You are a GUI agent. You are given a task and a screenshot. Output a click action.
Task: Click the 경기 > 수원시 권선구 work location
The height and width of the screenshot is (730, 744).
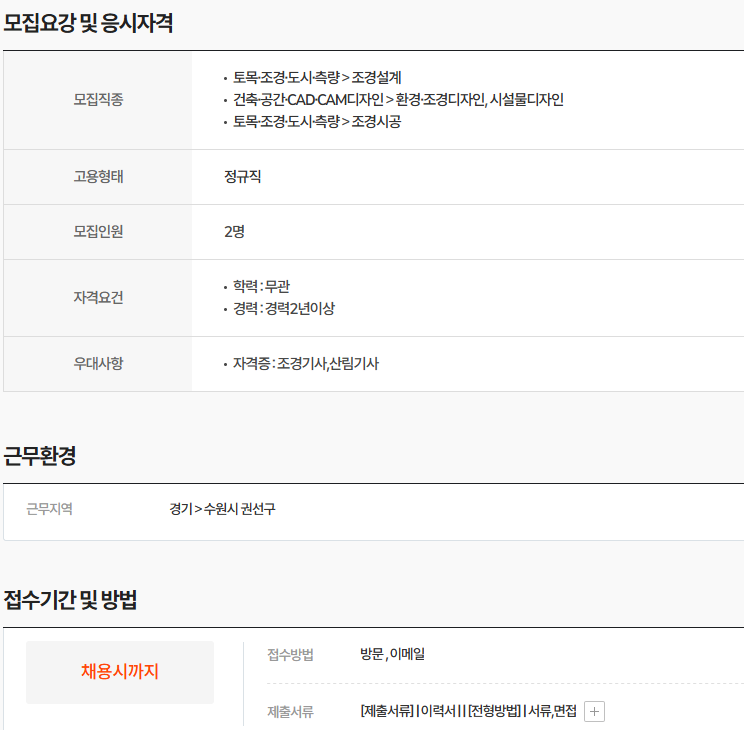coord(222,509)
